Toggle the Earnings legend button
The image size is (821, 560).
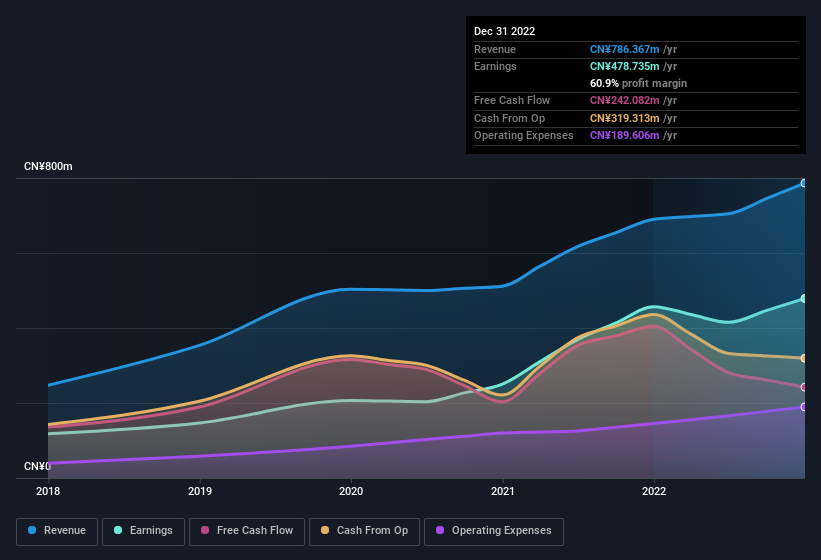143,531
